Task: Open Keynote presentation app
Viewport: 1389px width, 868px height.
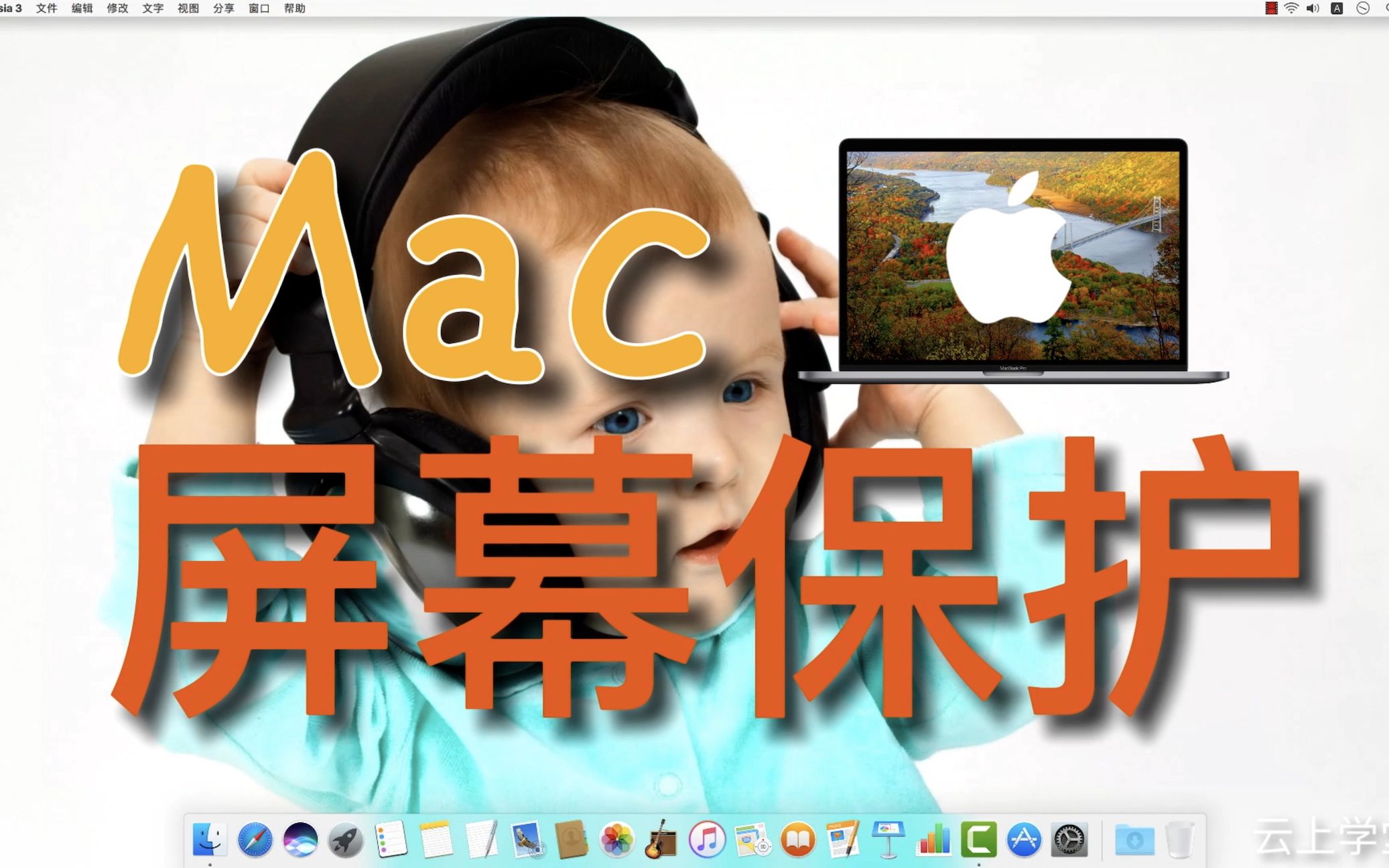Action: point(888,839)
